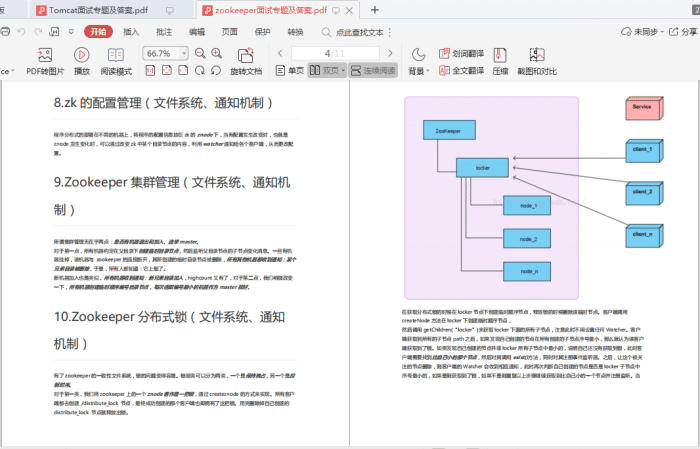
Task: Open the 转换 ribbon tab
Action: pos(296,32)
